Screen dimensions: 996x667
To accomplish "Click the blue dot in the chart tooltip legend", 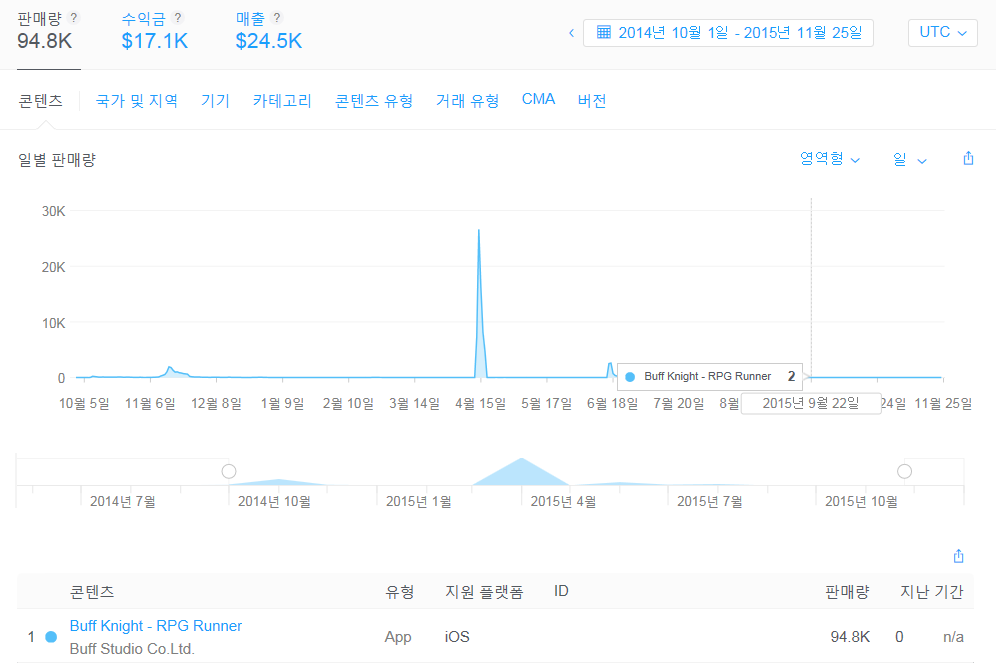I will click(630, 376).
